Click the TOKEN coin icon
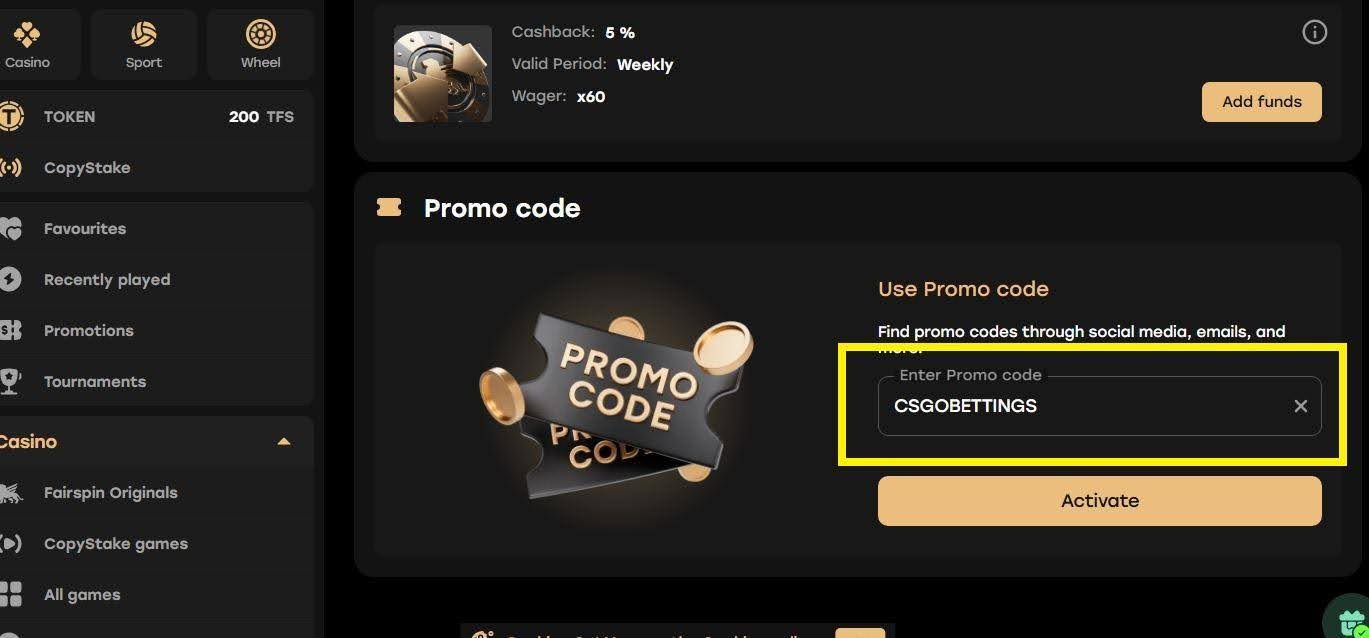Screen dimensions: 1369x638 click(11, 116)
